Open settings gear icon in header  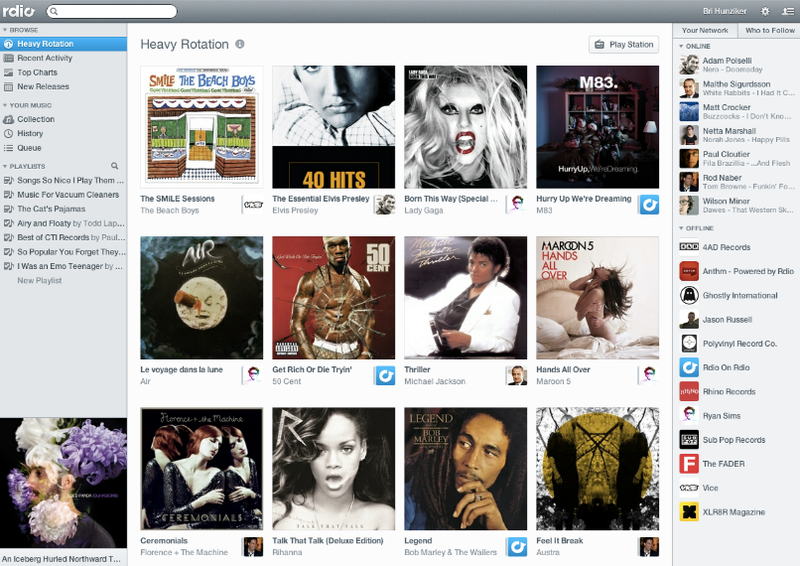point(765,11)
